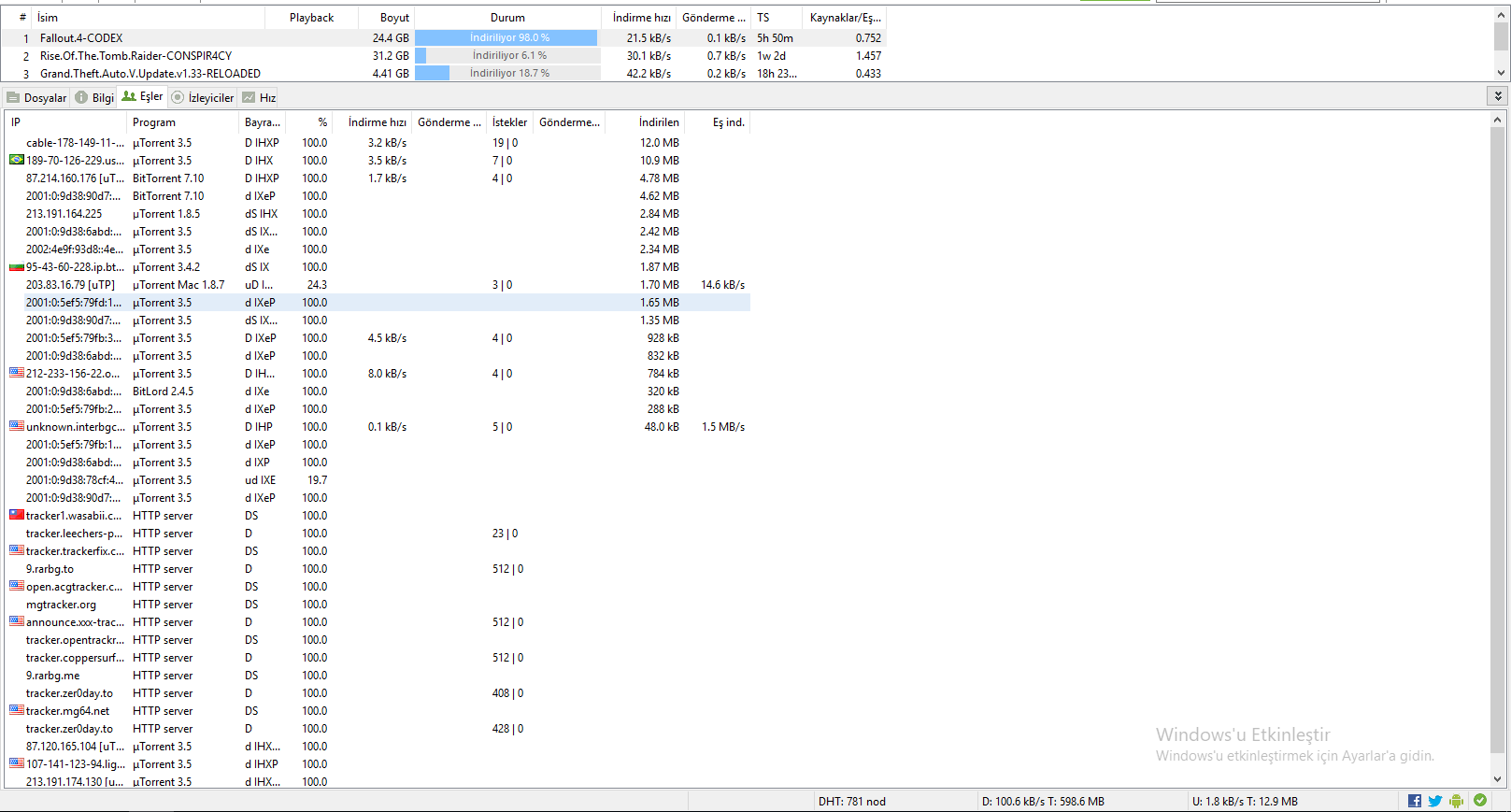Select the Rise.Of.The.Tomb.Raider-CONSPIR4CY torrent
Screen dimensions: 1511x812
(443, 56)
